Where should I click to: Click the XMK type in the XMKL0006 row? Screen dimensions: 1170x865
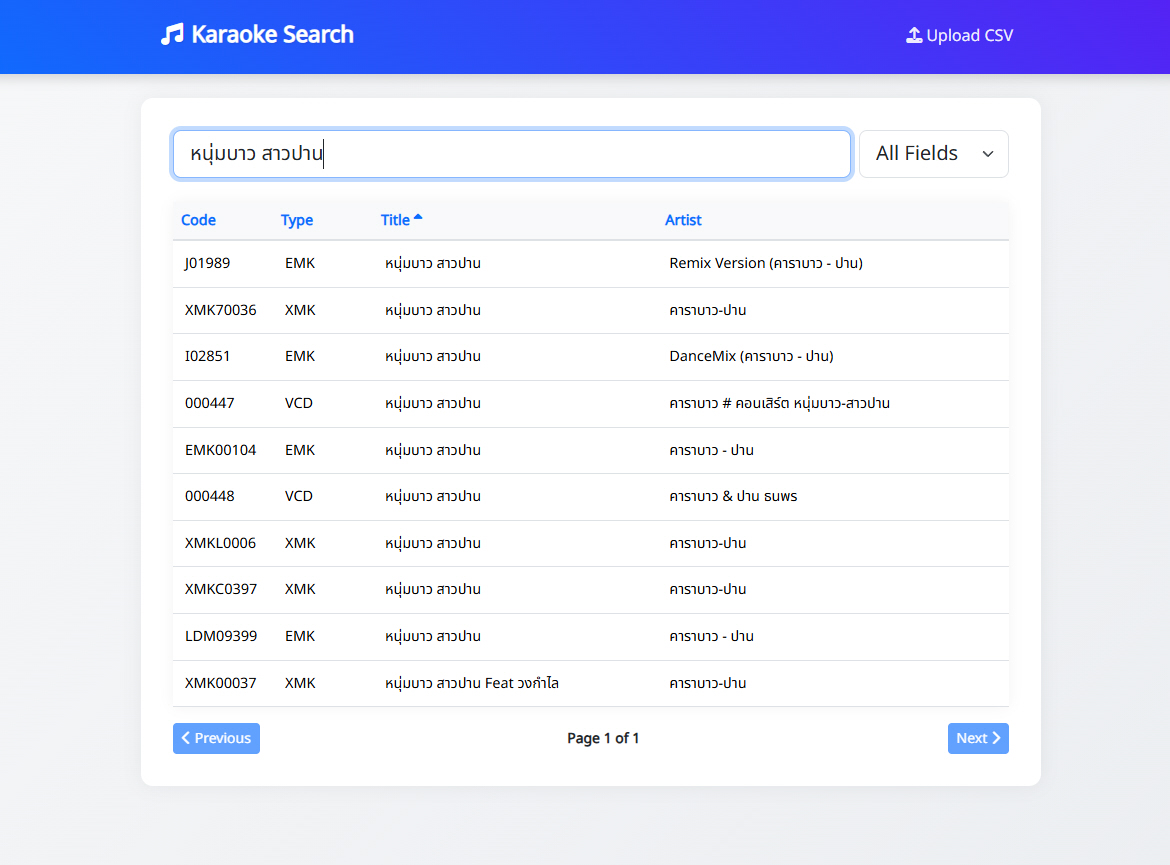300,543
